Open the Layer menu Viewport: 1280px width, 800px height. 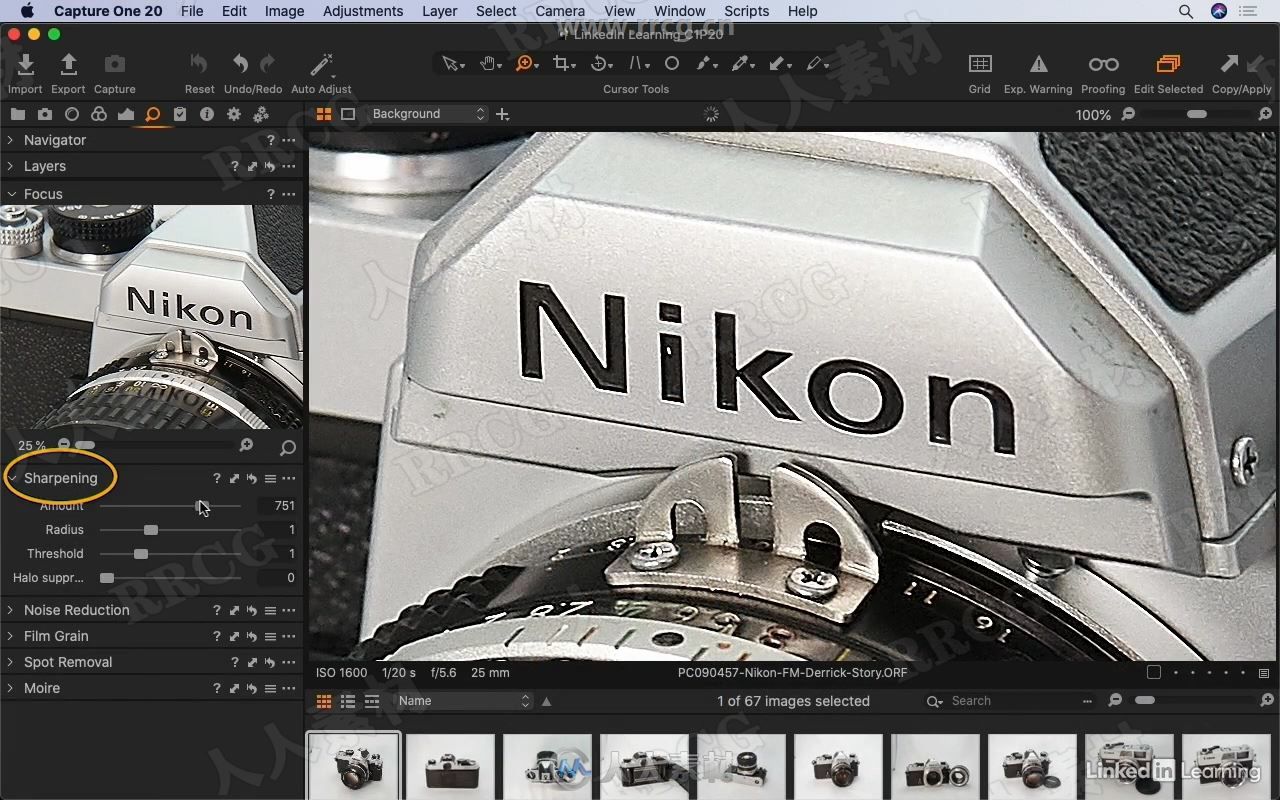tap(439, 11)
